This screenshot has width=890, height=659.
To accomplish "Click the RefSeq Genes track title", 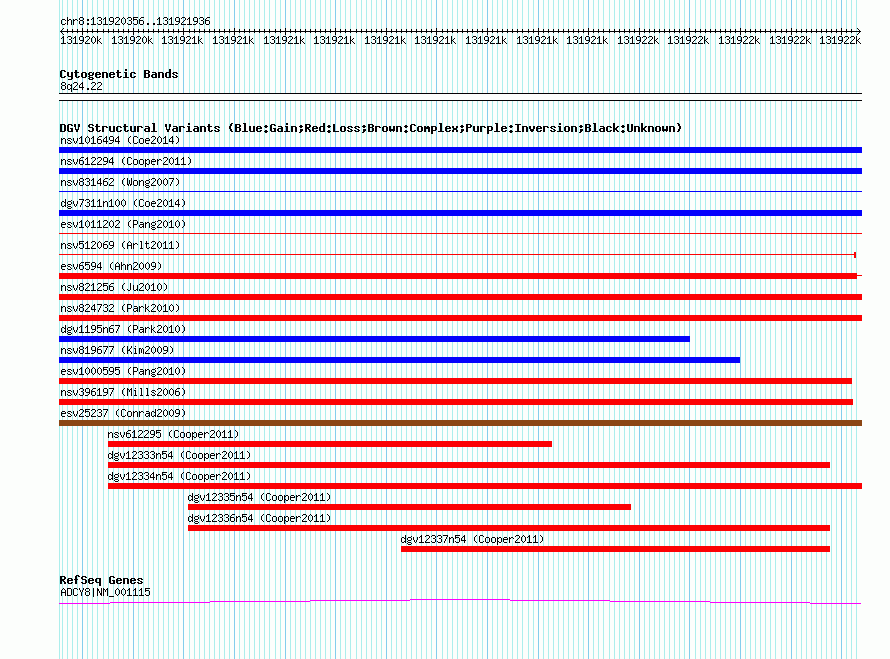I will [101, 580].
